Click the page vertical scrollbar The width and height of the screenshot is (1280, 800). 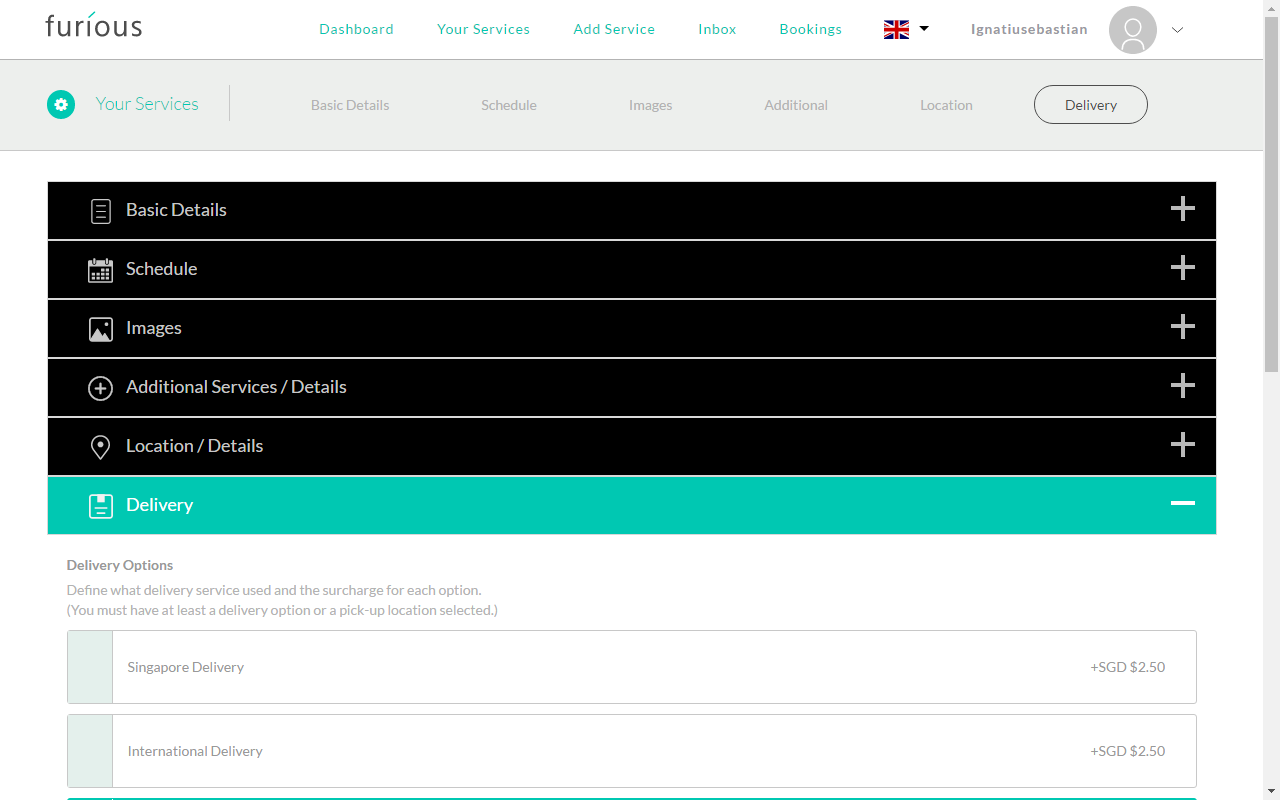(x=1272, y=192)
